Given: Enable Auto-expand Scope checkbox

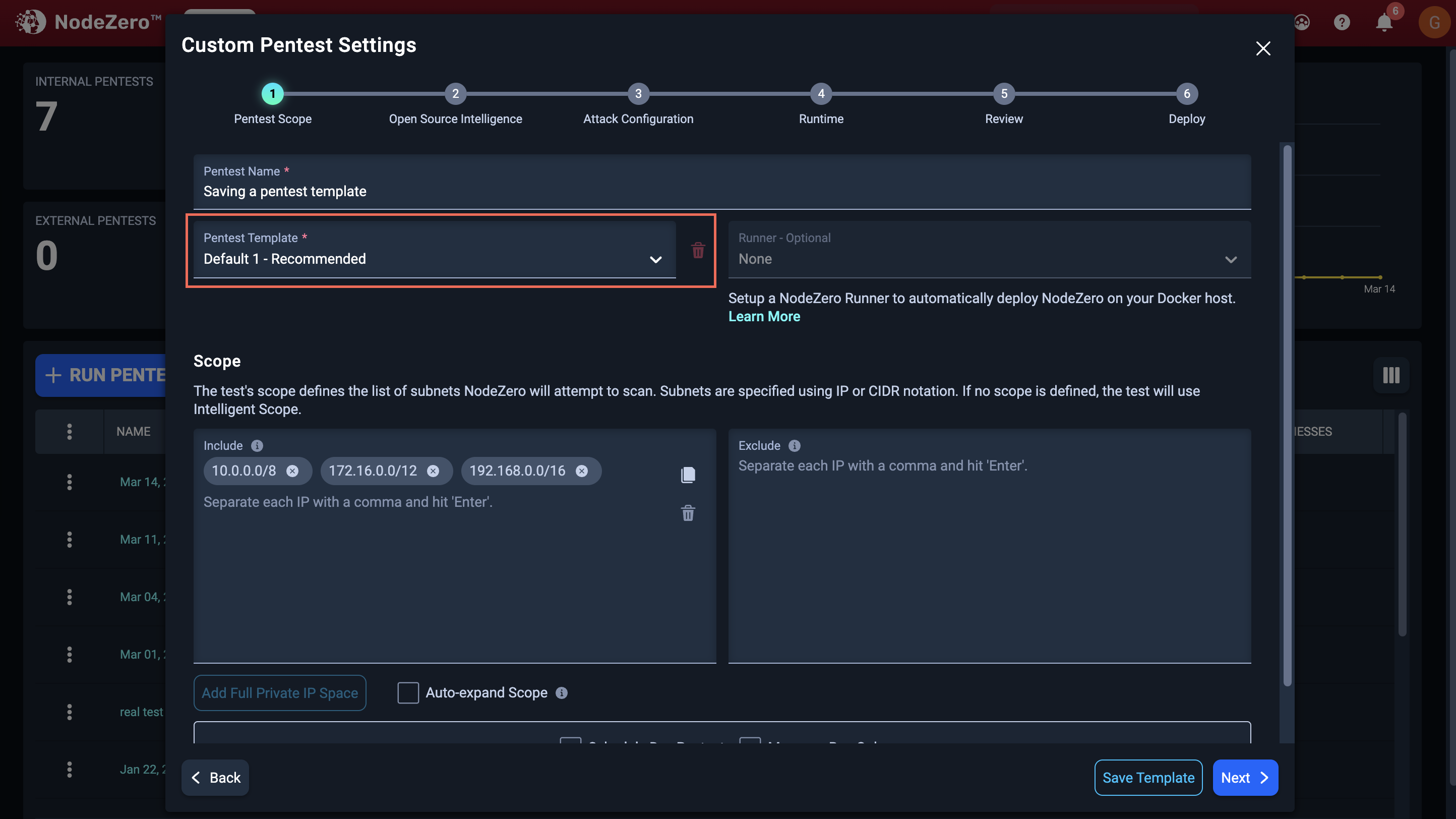Looking at the screenshot, I should tap(408, 692).
